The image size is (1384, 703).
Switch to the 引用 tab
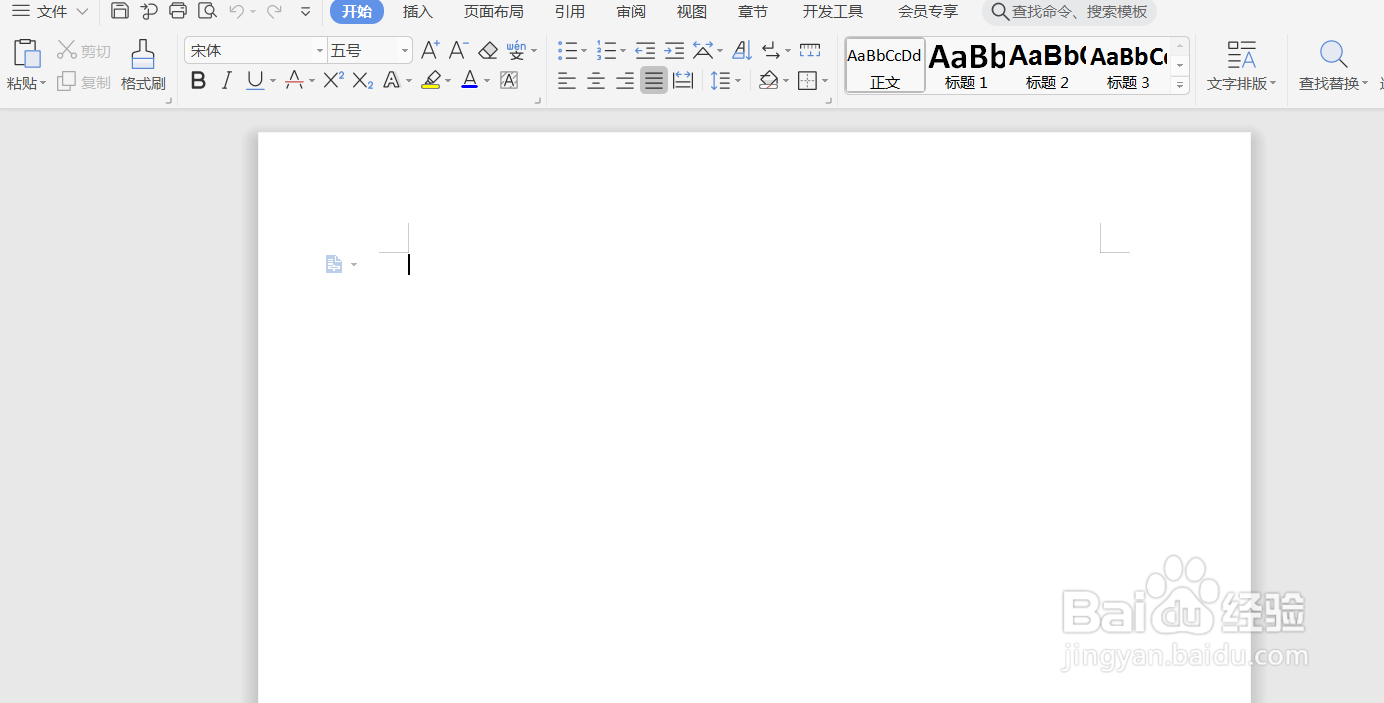pos(570,12)
